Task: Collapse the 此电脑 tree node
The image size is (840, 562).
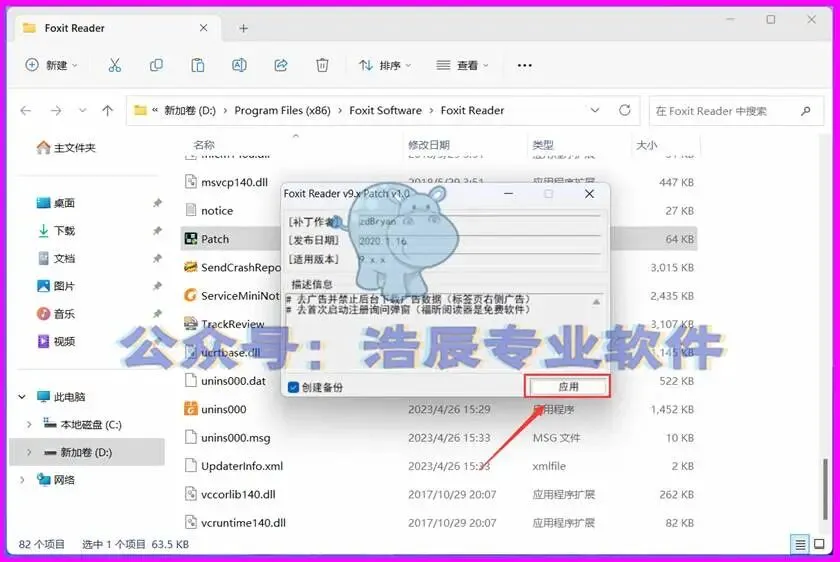Action: point(22,397)
